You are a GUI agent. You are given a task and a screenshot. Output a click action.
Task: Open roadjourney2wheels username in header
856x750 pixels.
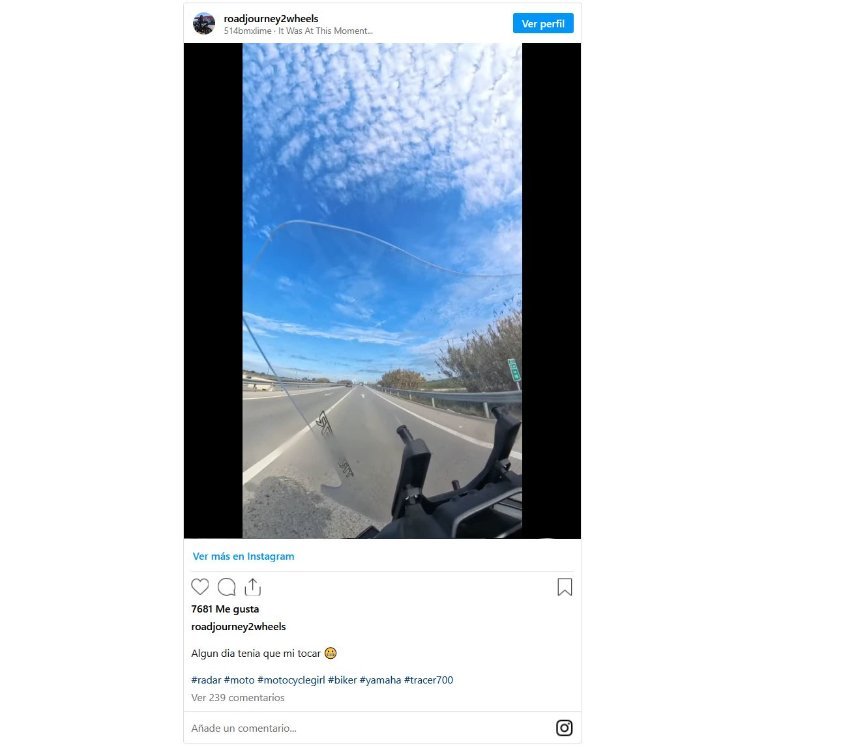271,19
